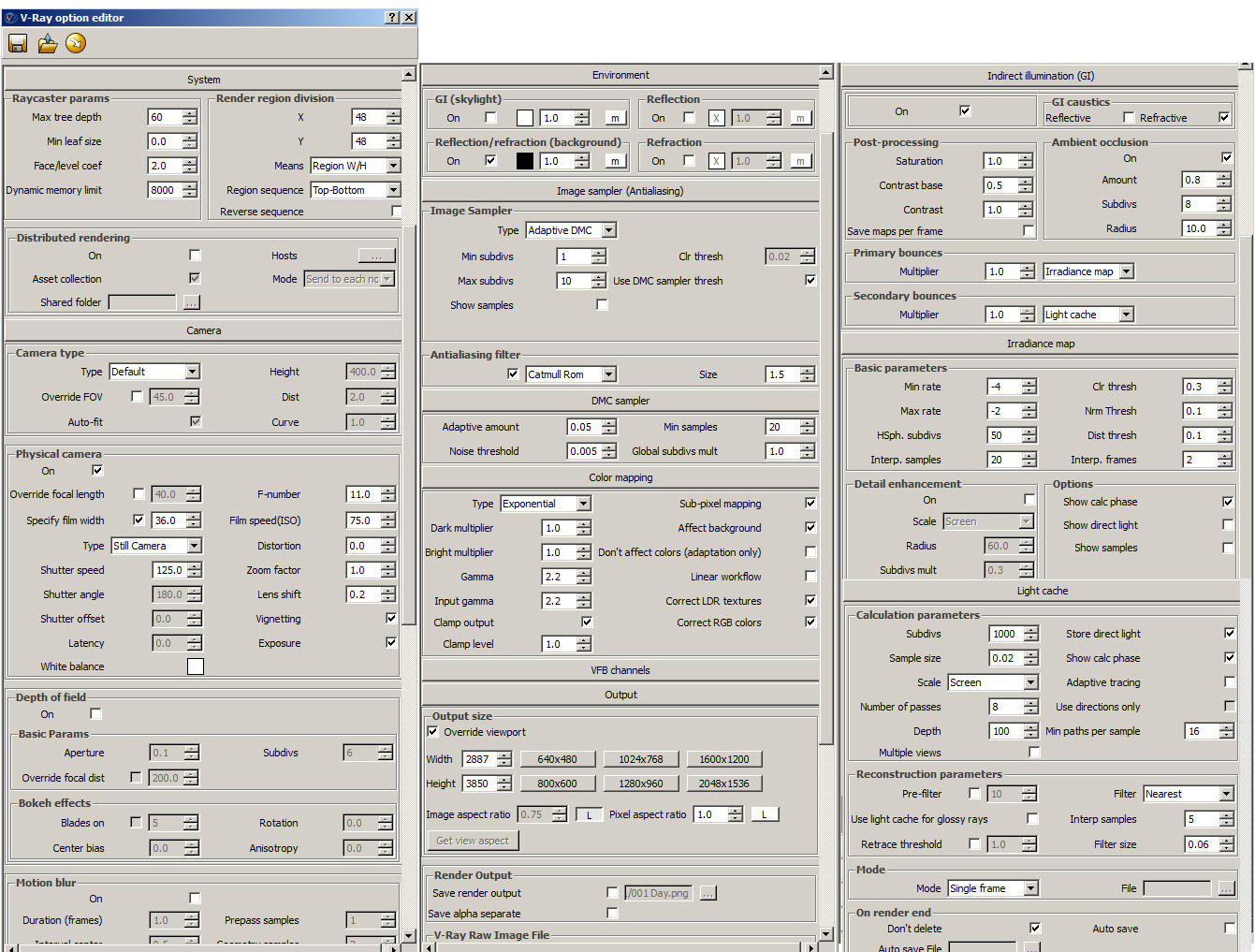
Task: Enable Distributed rendering On checkbox
Action: point(195,255)
